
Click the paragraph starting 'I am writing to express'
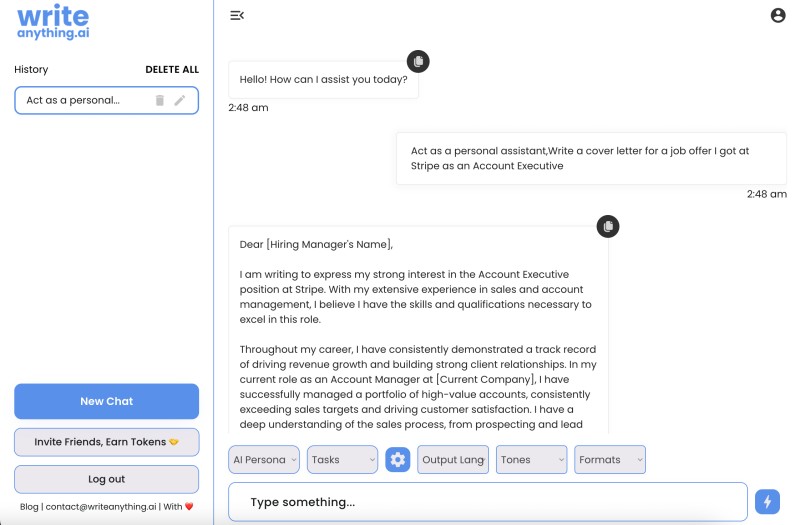click(415, 297)
